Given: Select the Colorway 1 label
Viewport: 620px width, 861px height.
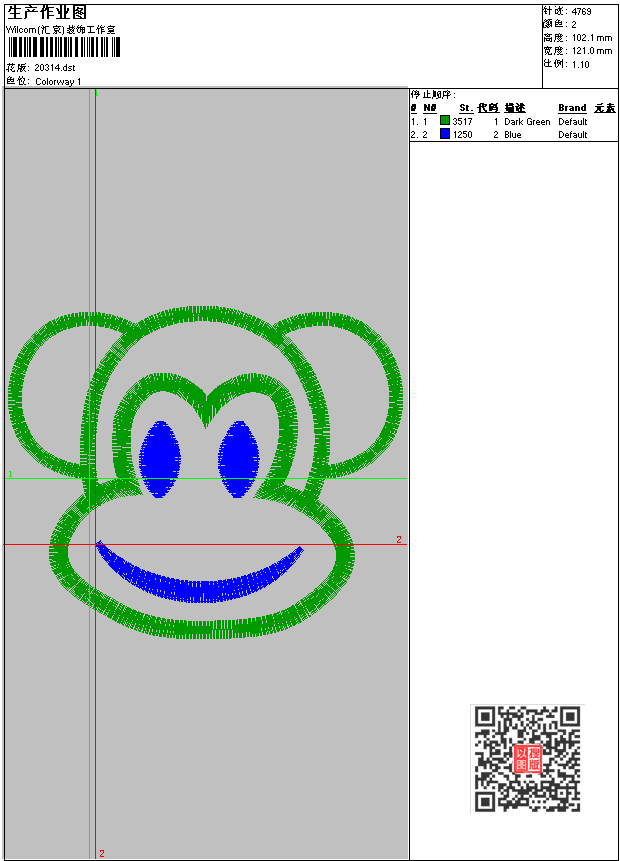Looking at the screenshot, I should (58, 81).
